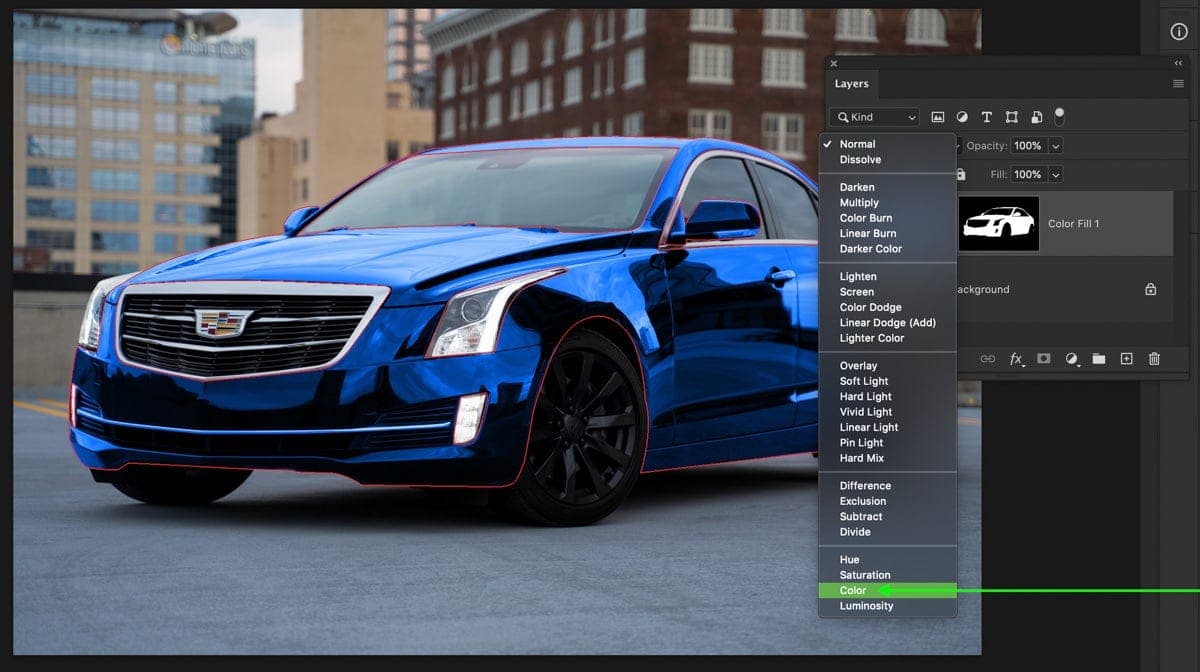The height and width of the screenshot is (672, 1200).
Task: Click the Fill 100% value field
Action: tap(1028, 174)
